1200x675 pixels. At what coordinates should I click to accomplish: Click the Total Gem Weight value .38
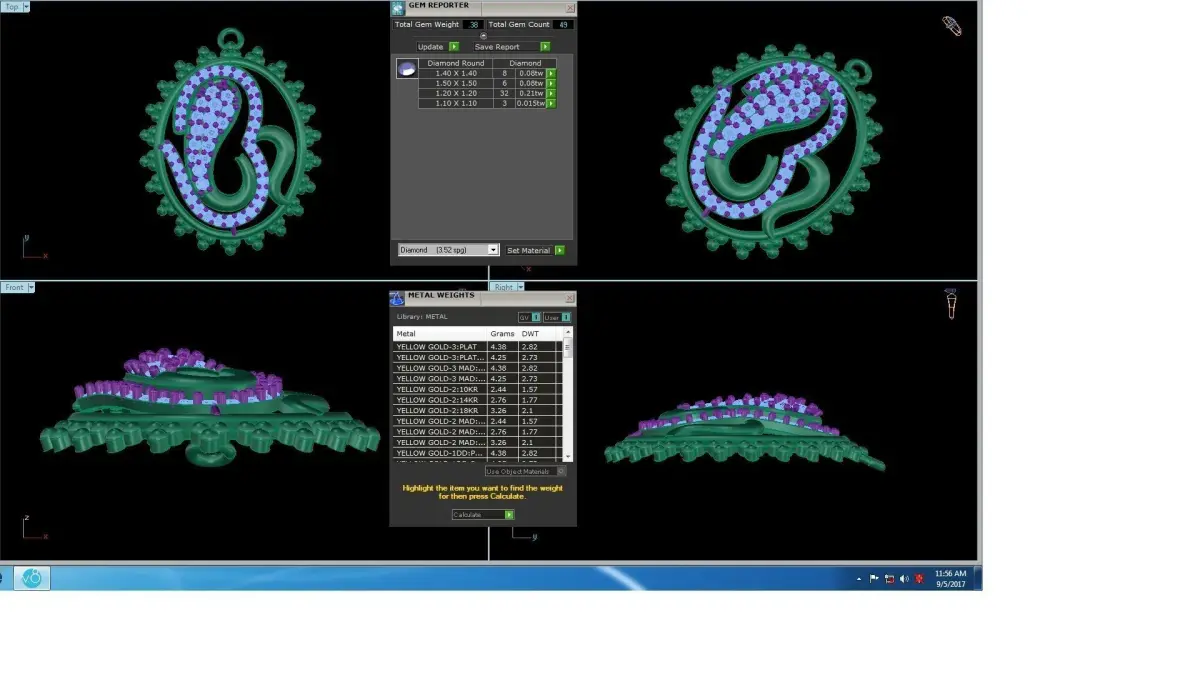[x=473, y=24]
